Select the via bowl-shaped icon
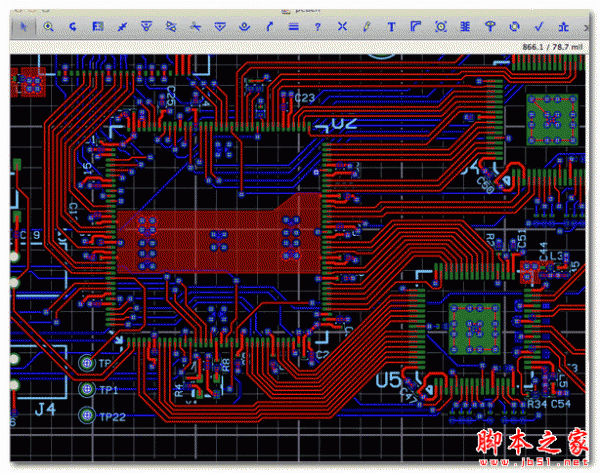Viewport: 600px width, 473px height. click(x=245, y=27)
